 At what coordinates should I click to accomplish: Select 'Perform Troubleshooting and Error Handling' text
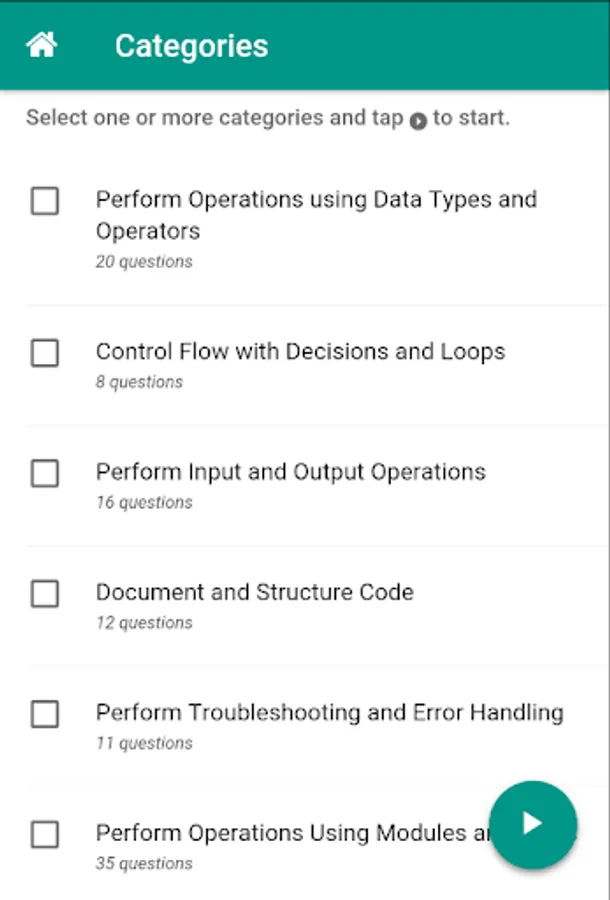(x=329, y=713)
